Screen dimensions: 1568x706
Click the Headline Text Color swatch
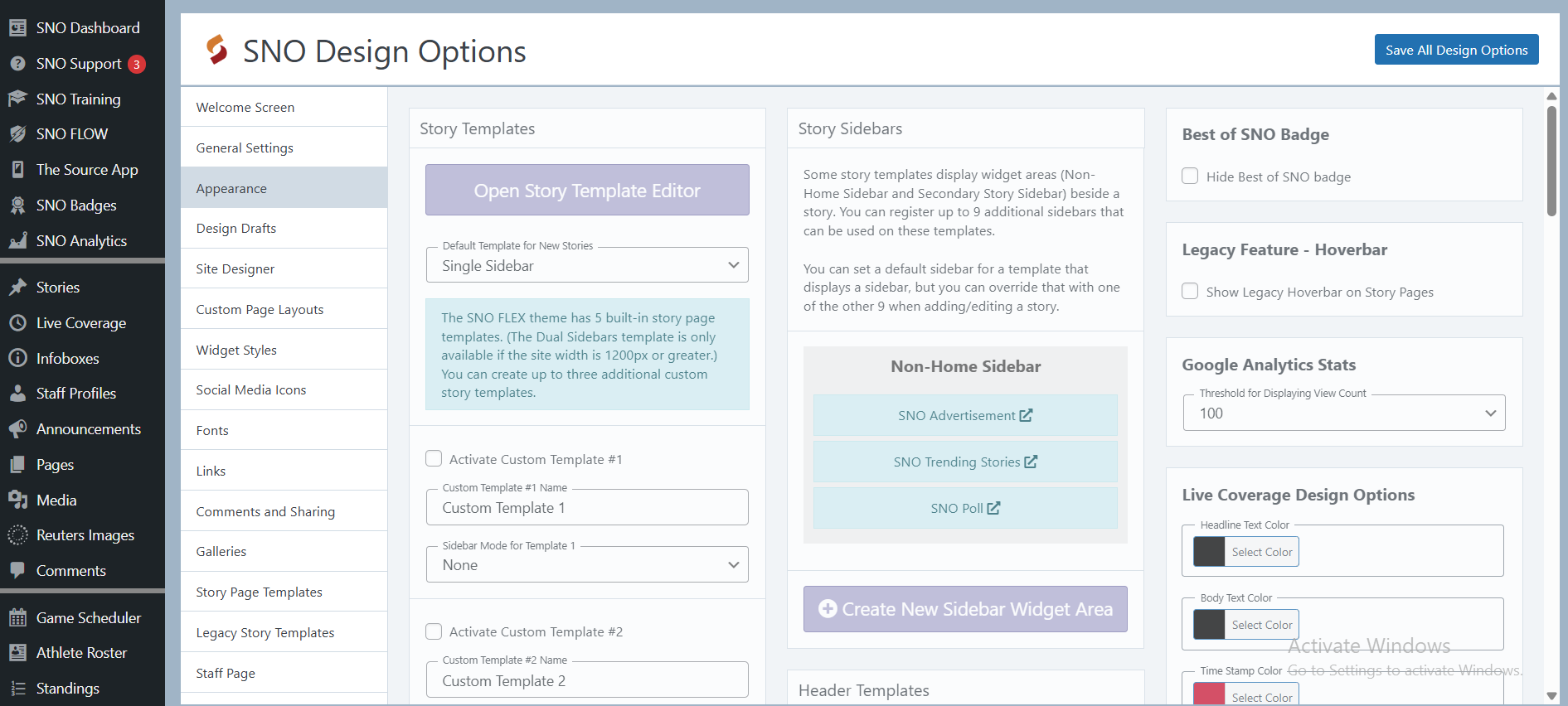point(1209,552)
